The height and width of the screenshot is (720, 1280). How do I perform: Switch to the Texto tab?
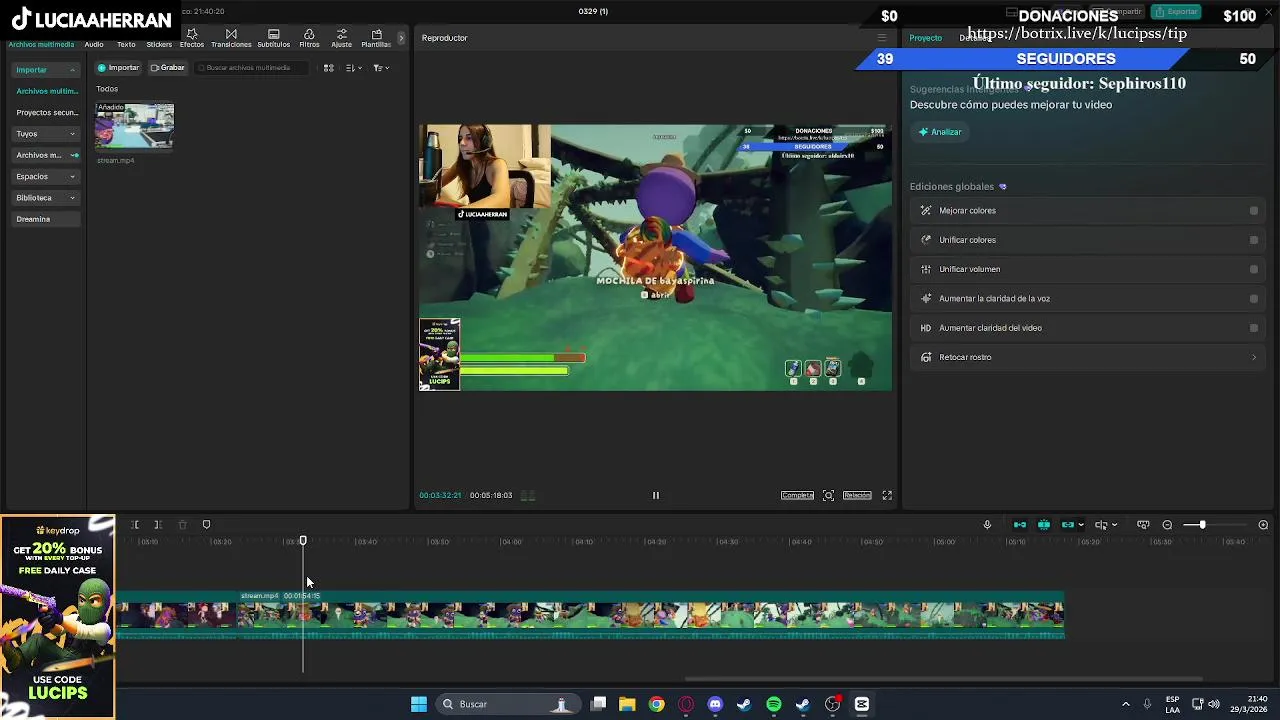[x=126, y=44]
